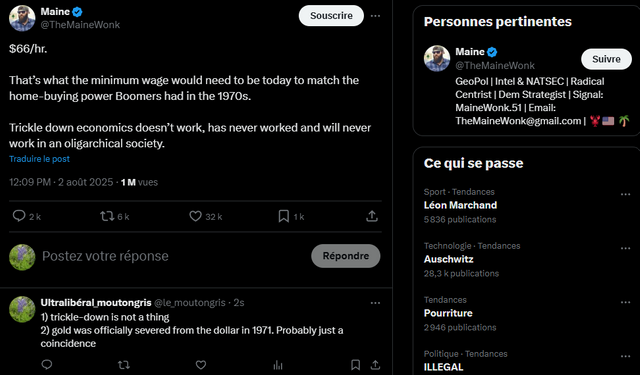Open three-dot menu next to Souscrire button
Viewport: 640px width, 375px height.
pyautogui.click(x=376, y=16)
